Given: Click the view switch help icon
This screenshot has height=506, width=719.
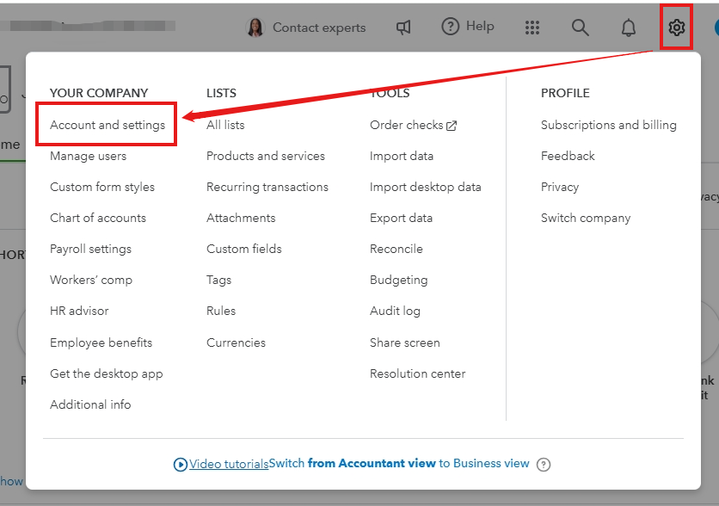Looking at the screenshot, I should pyautogui.click(x=544, y=464).
